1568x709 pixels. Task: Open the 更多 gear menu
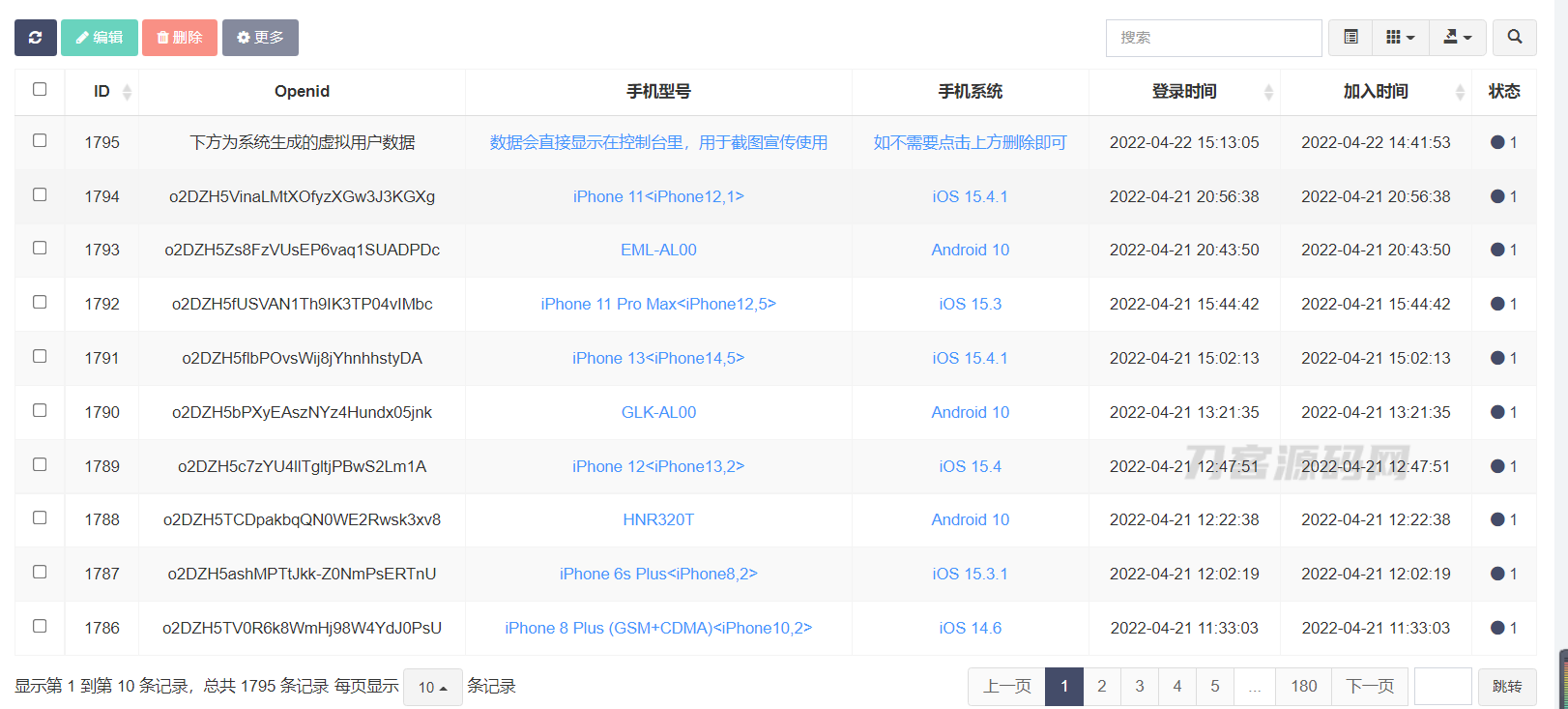click(x=260, y=38)
